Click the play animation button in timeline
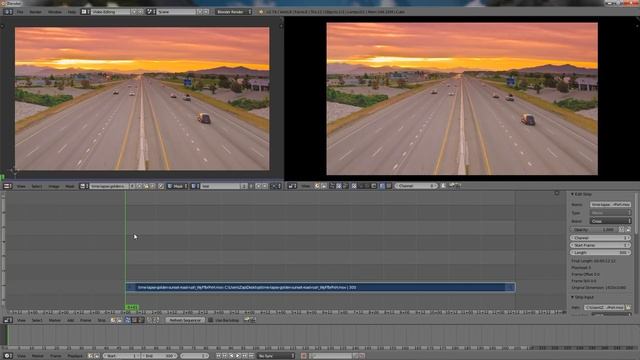 coord(238,356)
